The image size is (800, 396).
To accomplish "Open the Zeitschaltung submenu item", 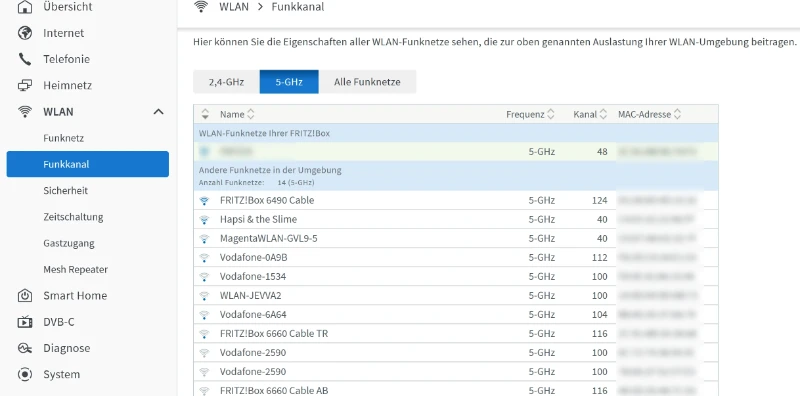I will [x=73, y=217].
